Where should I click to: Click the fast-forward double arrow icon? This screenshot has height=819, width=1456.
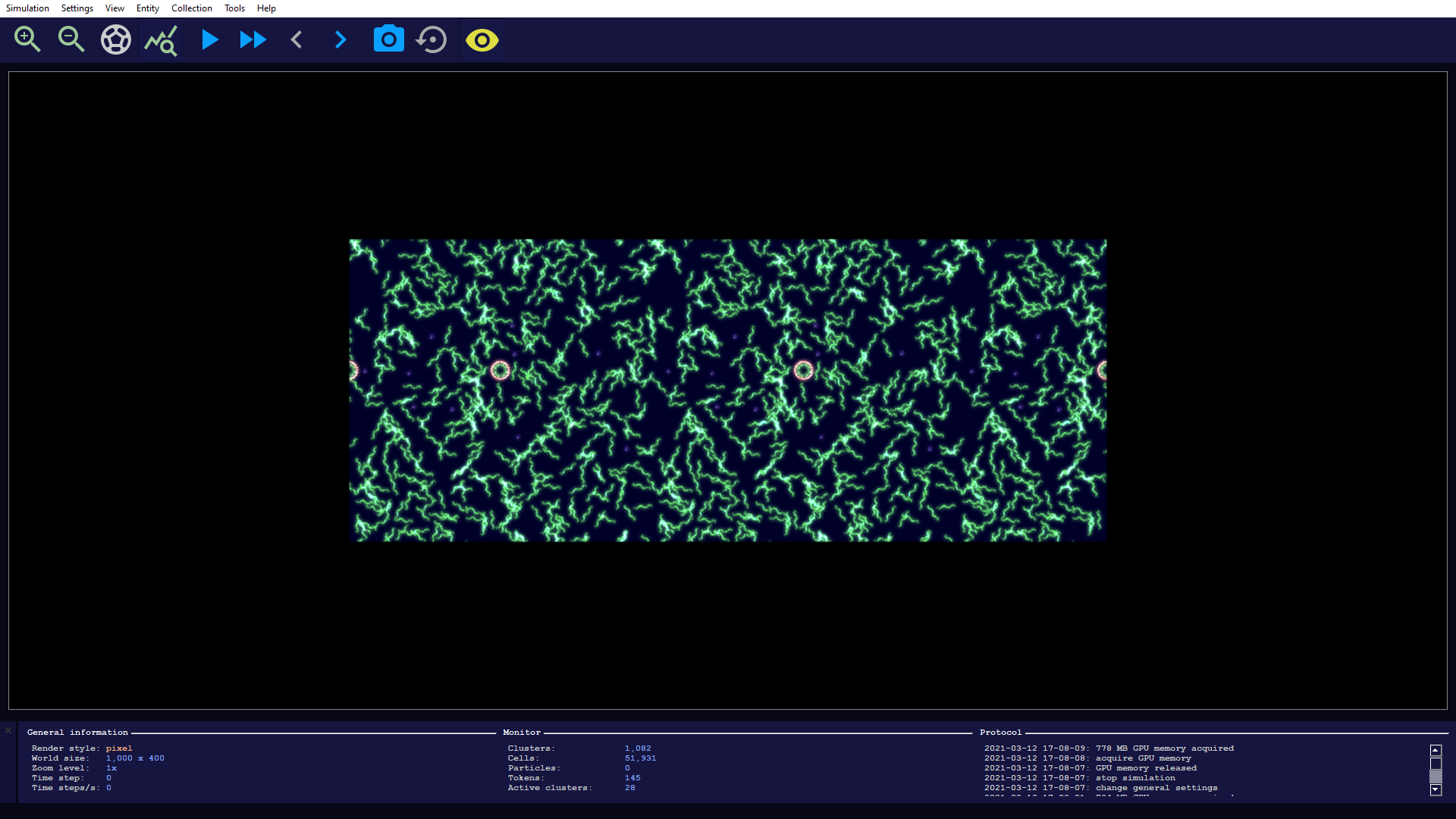pyautogui.click(x=253, y=39)
